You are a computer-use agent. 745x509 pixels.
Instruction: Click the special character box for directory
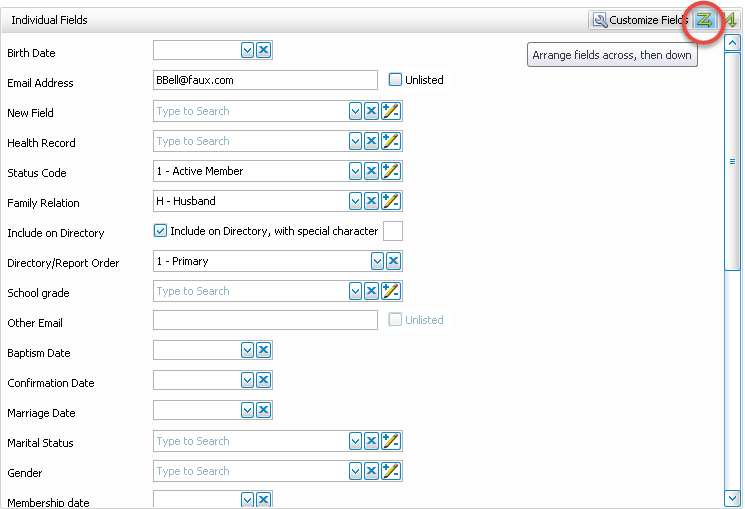point(393,231)
